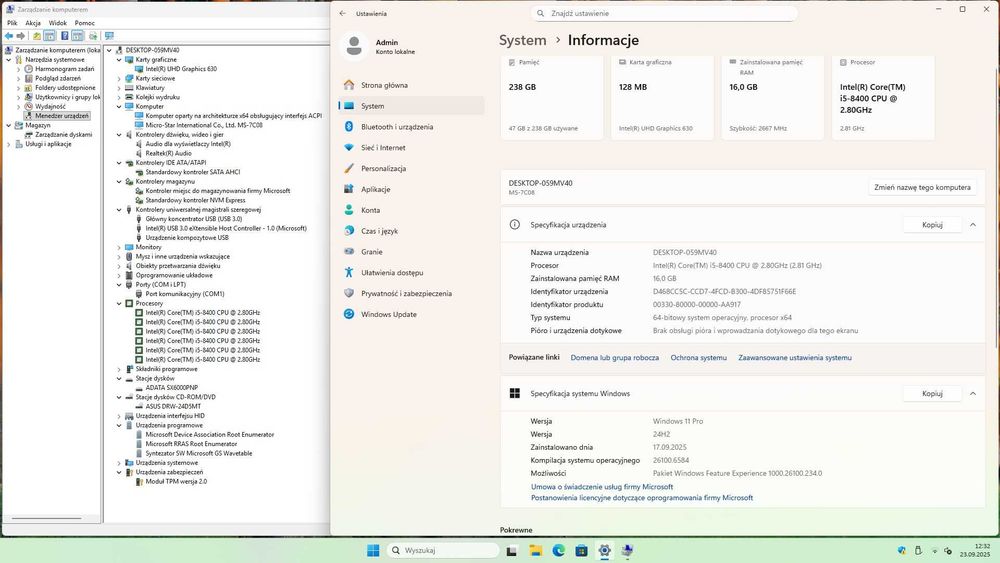Open Zaawansowane ustawienia systemu link

[794, 357]
